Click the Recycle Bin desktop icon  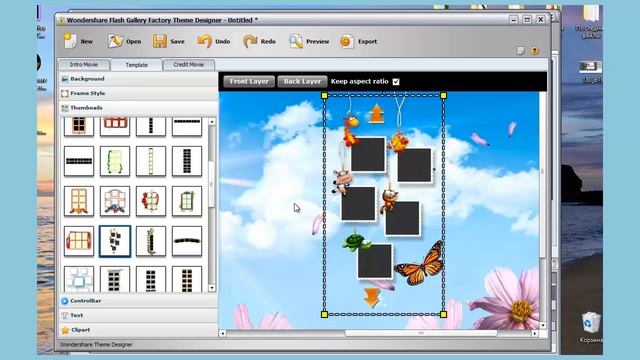[x=591, y=322]
